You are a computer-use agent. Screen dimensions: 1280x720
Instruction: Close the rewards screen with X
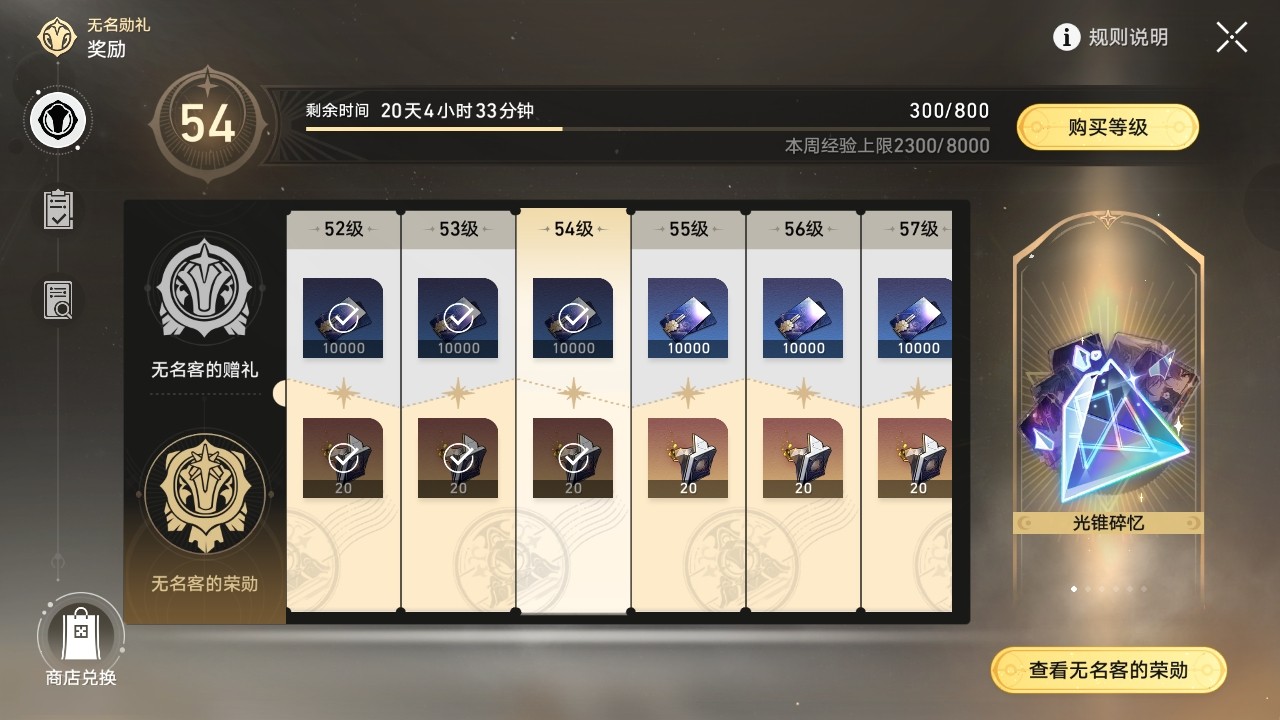[1231, 38]
